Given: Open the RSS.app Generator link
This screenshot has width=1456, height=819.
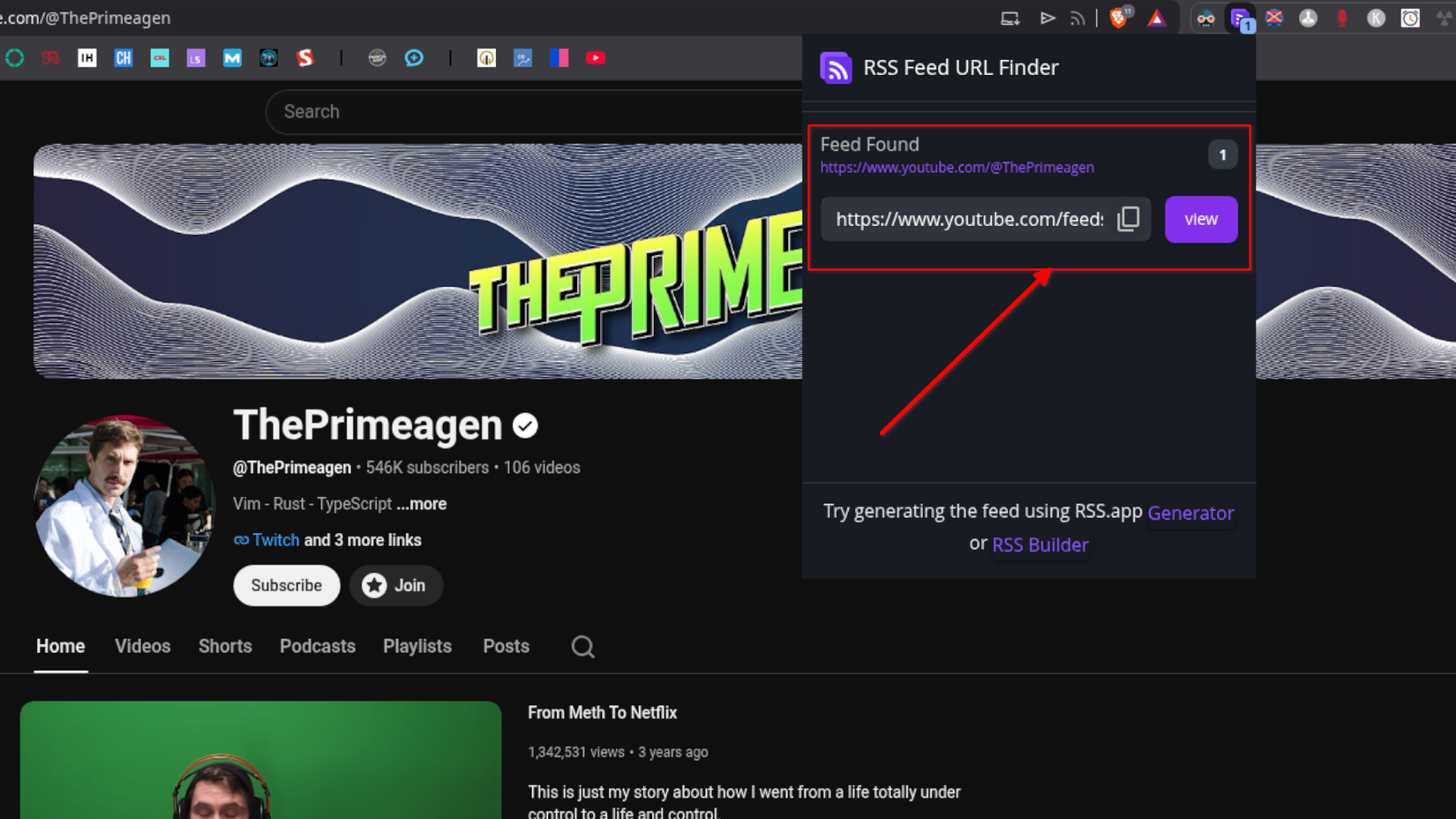Looking at the screenshot, I should 1190,513.
